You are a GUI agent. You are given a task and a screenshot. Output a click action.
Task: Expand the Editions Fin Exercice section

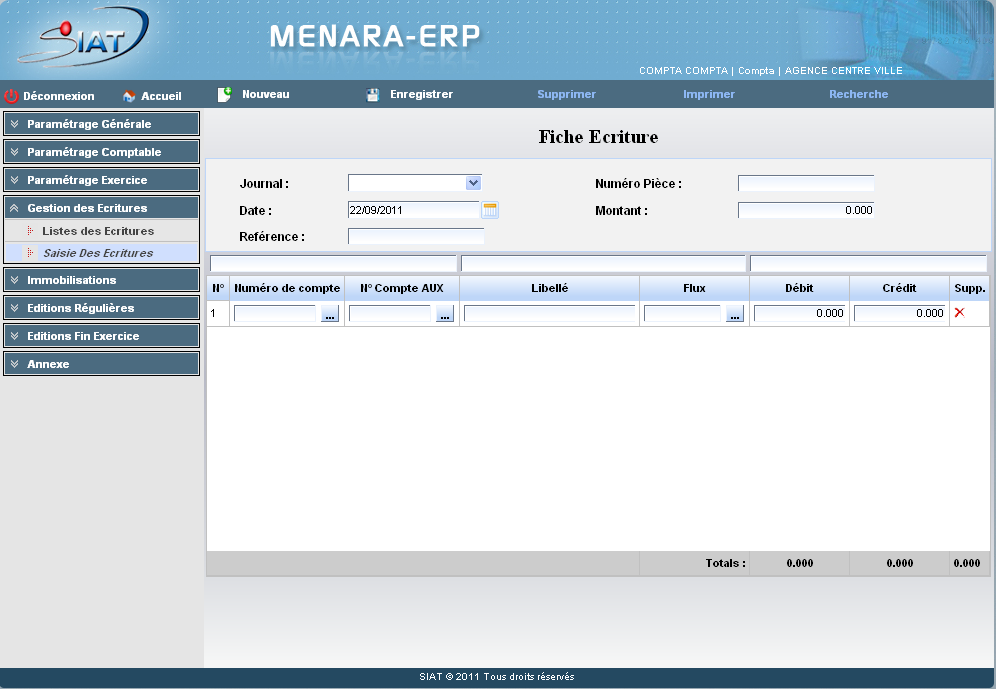(102, 336)
